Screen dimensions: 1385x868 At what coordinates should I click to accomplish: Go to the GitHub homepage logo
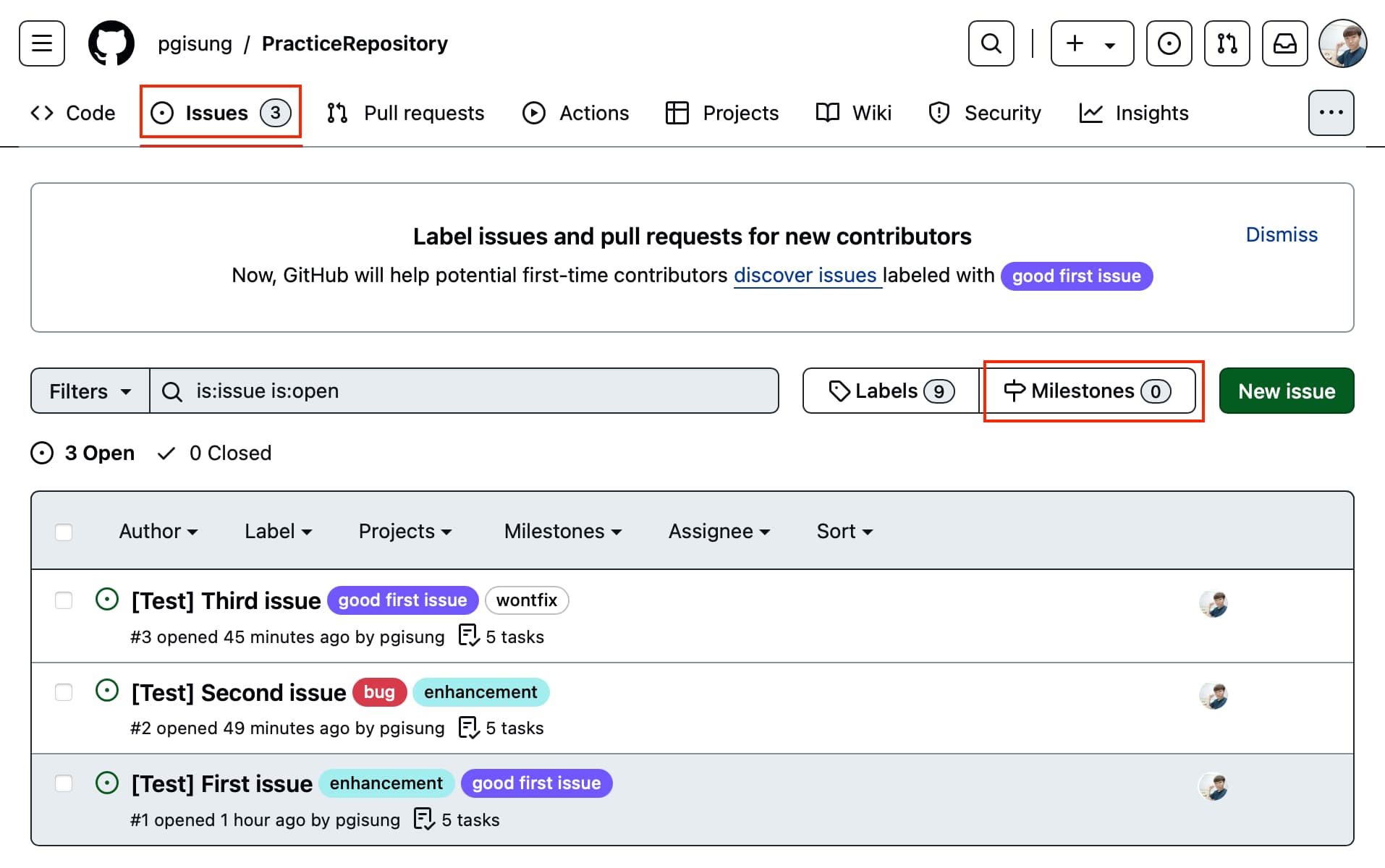pyautogui.click(x=111, y=43)
